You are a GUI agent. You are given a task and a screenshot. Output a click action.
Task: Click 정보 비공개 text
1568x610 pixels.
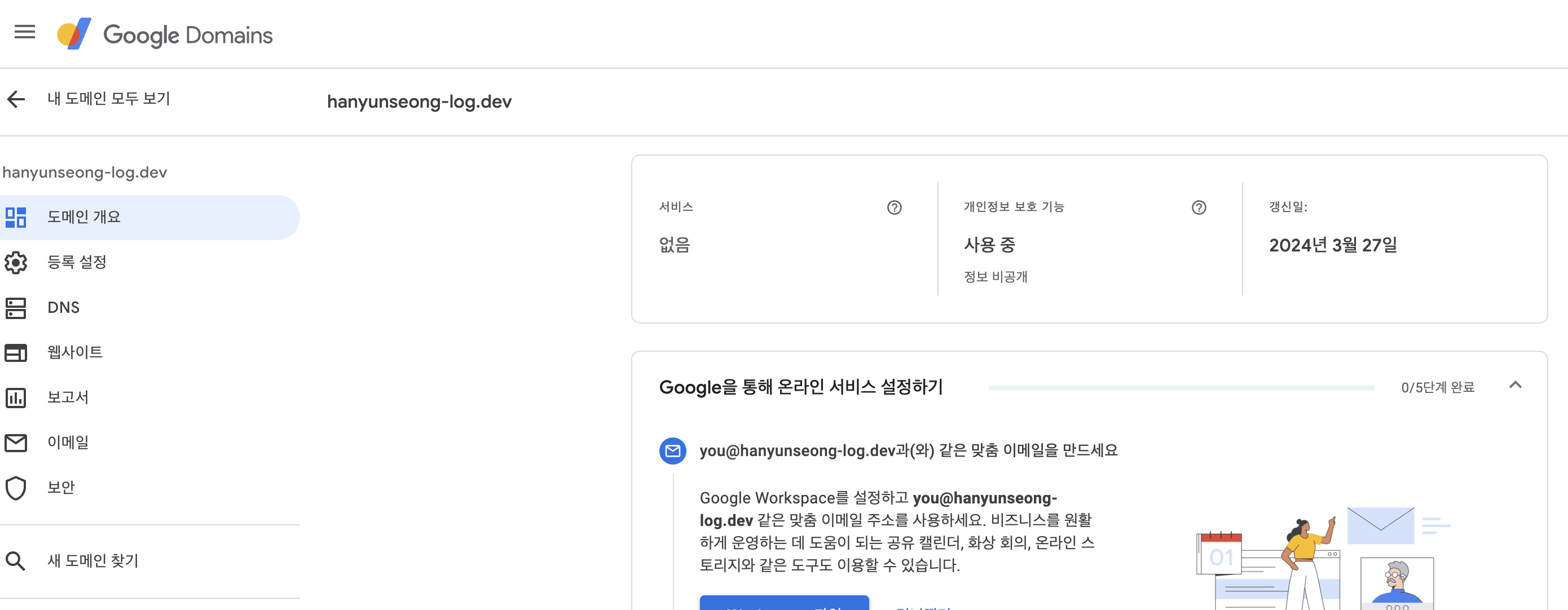(995, 277)
